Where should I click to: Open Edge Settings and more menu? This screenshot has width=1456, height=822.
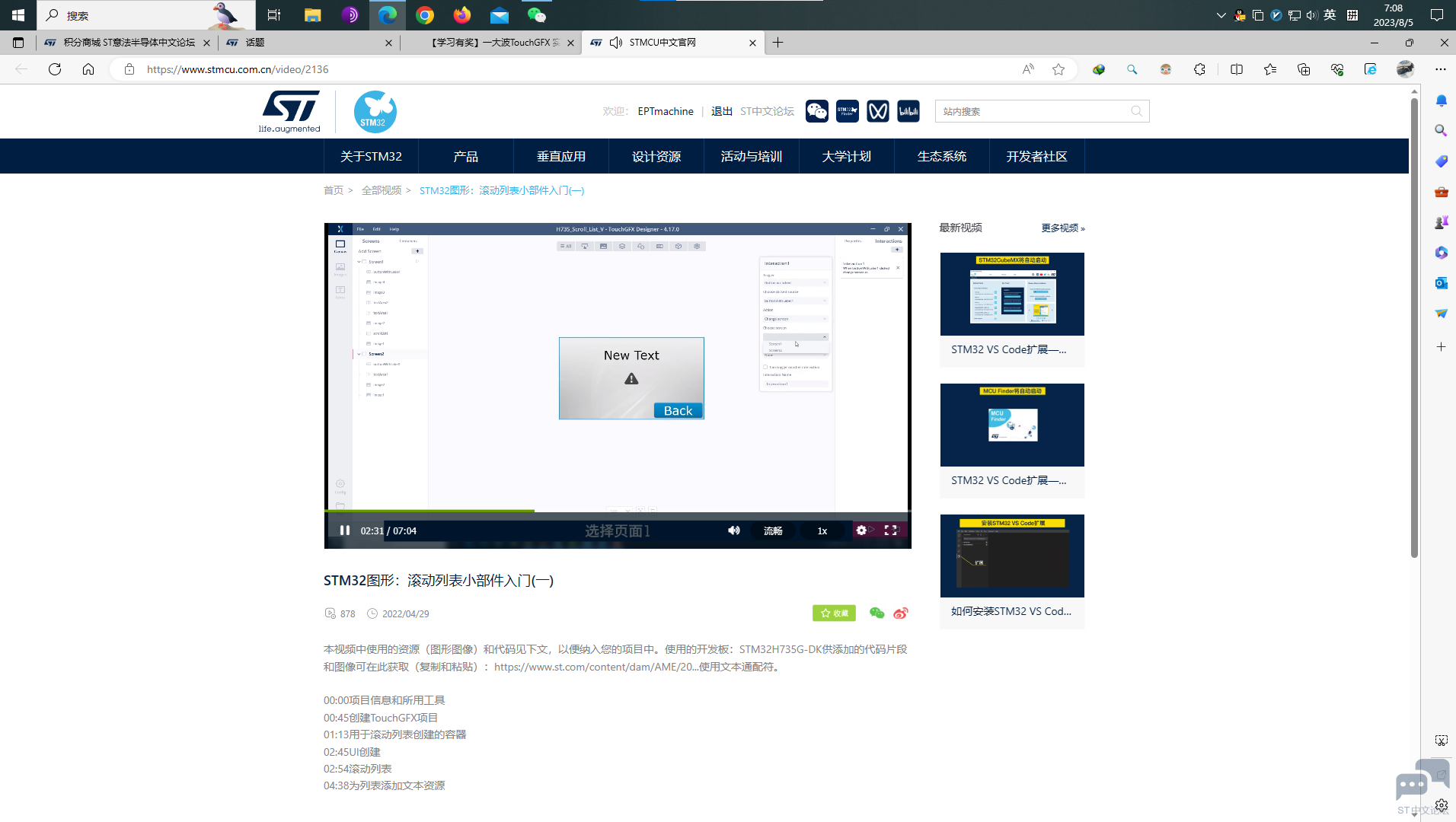1441,69
